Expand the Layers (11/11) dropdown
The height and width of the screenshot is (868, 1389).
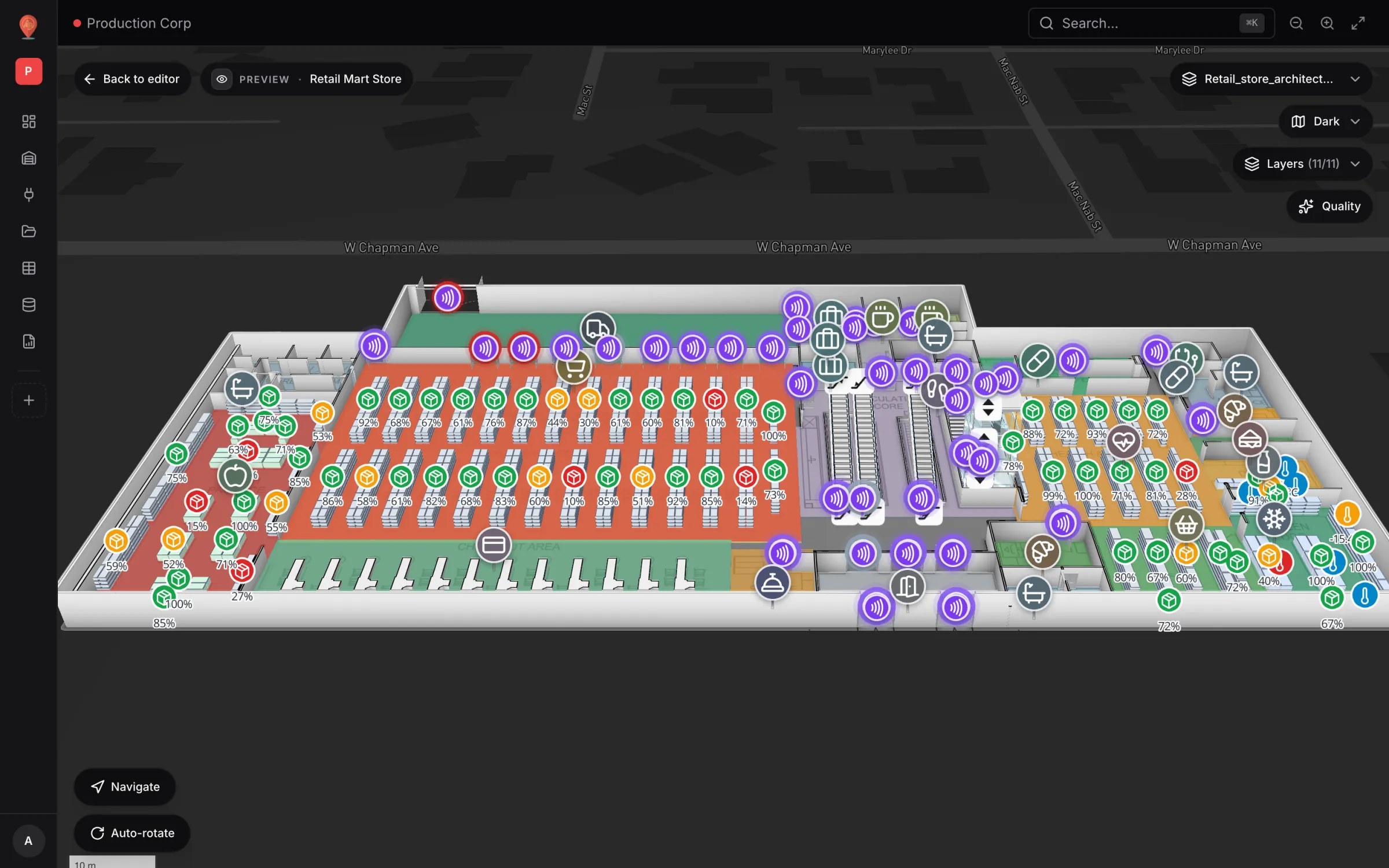coord(1302,164)
